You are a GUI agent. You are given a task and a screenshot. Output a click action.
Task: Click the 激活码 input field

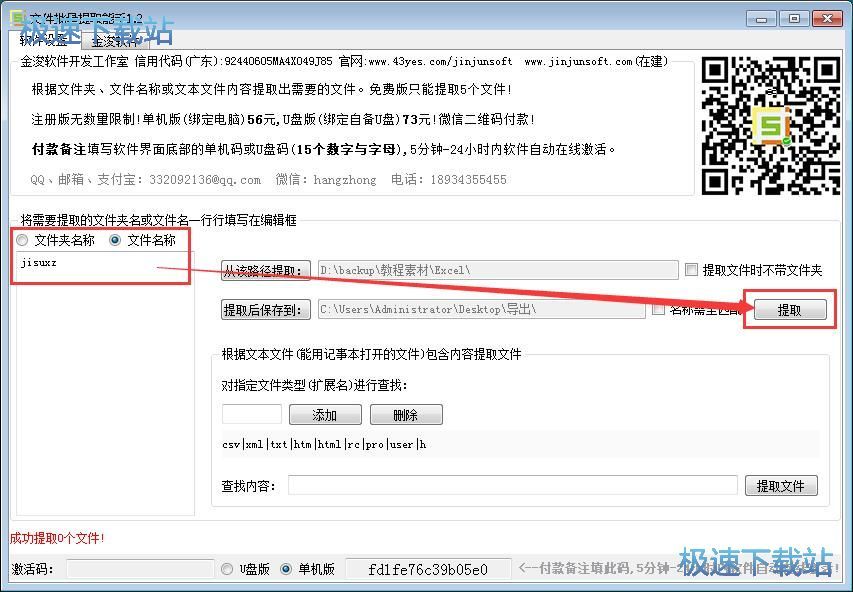pyautogui.click(x=140, y=569)
